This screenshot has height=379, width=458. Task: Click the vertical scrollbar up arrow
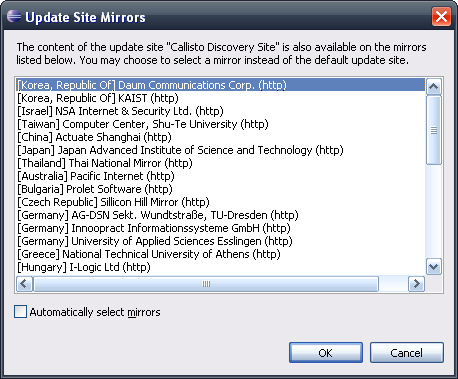tap(434, 87)
